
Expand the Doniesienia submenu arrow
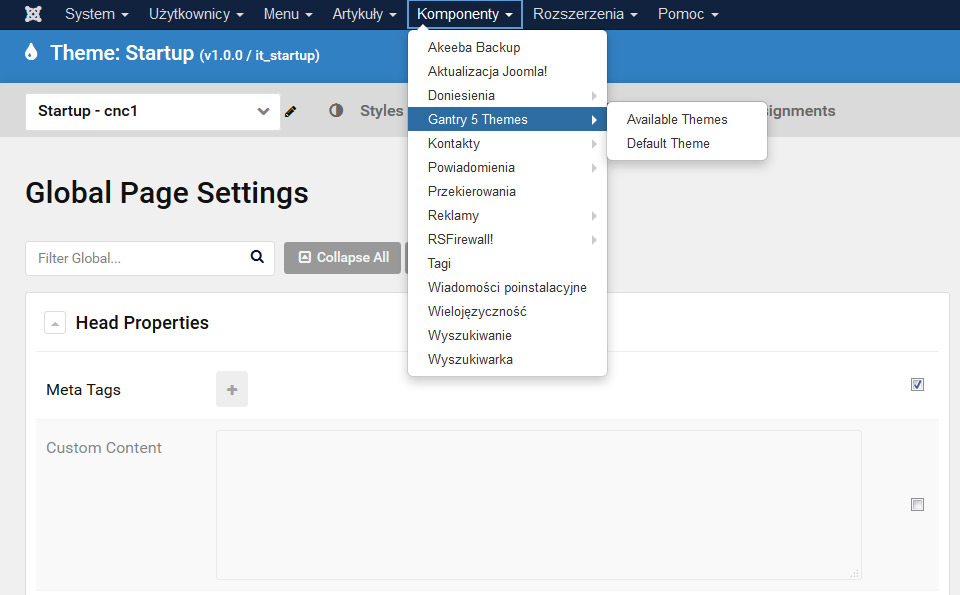(x=594, y=95)
